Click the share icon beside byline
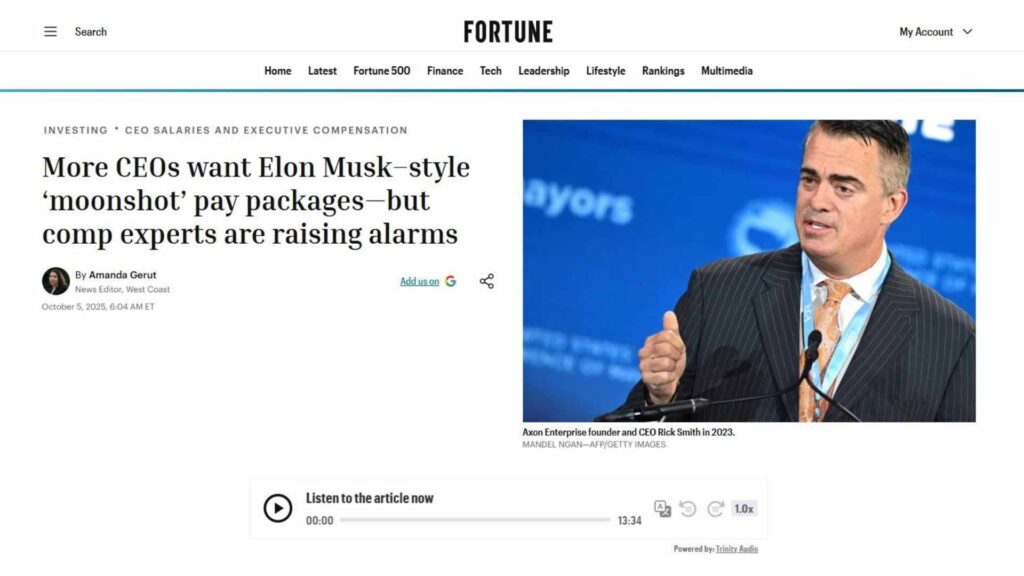This screenshot has width=1024, height=576. click(x=487, y=281)
